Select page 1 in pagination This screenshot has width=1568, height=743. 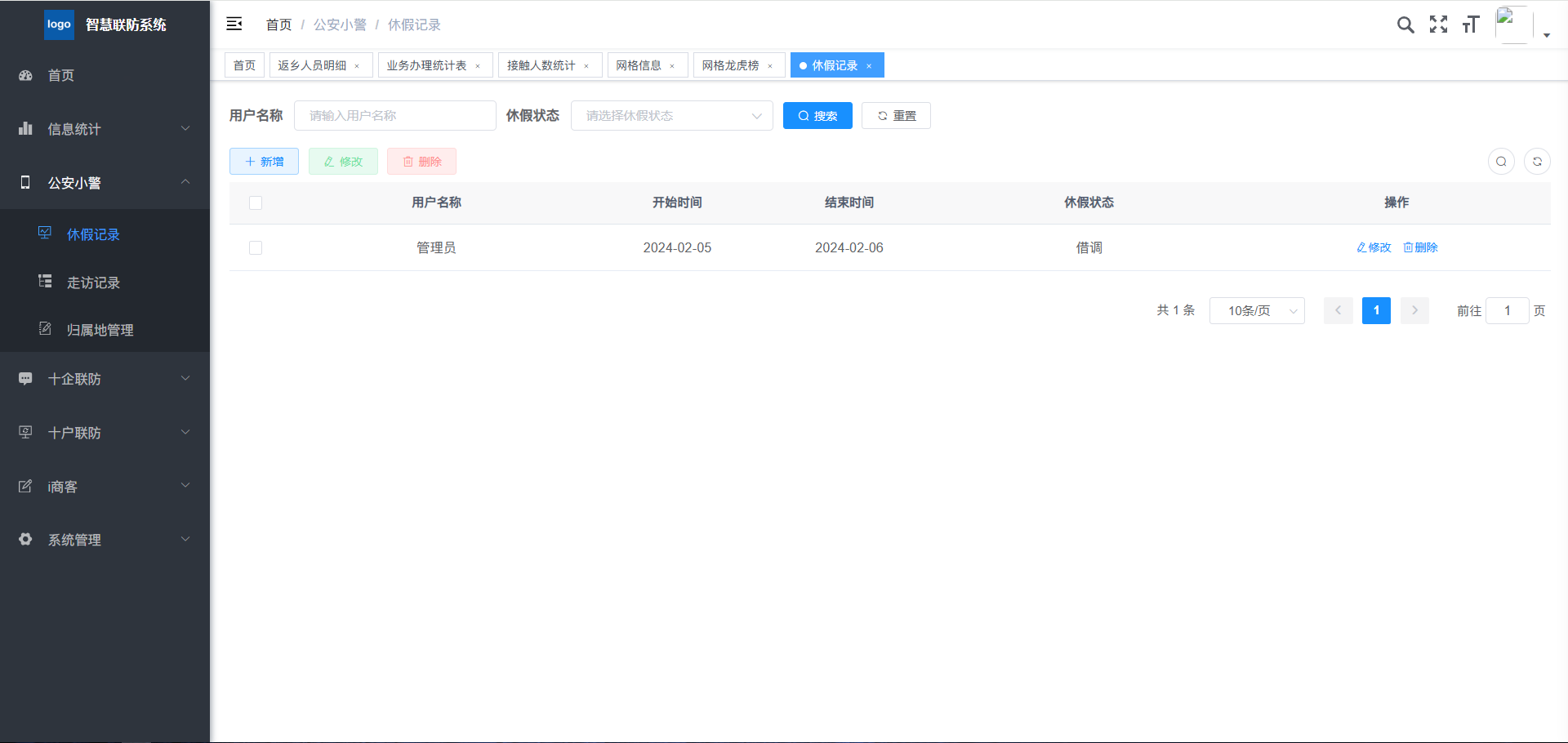[x=1376, y=310]
